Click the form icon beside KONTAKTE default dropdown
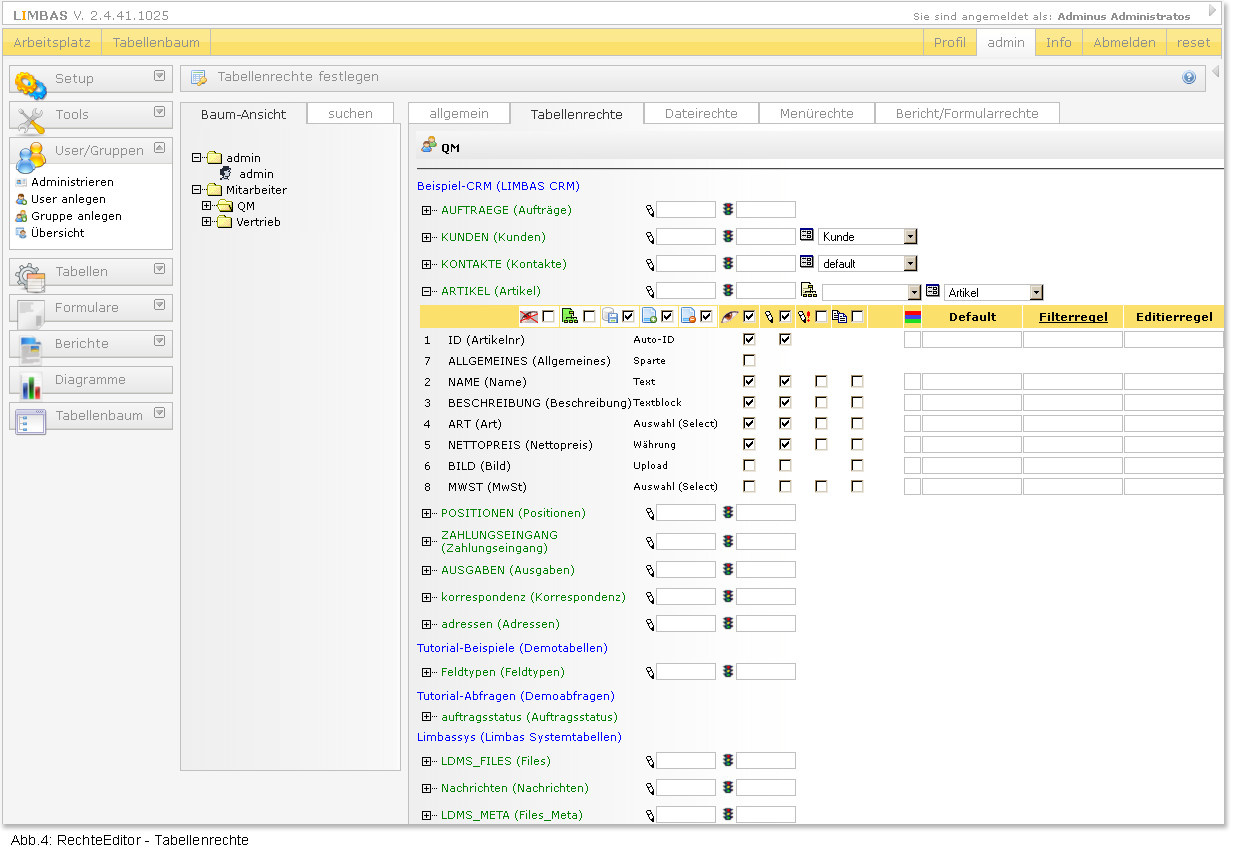Image resolution: width=1244 pixels, height=855 pixels. 807,263
